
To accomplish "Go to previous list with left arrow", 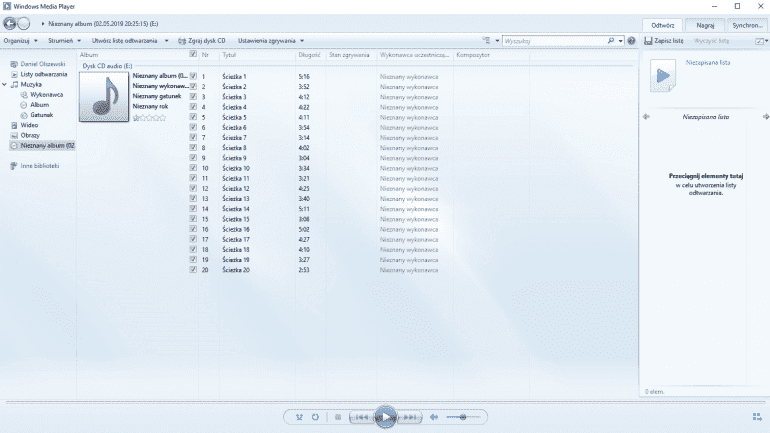I will click(x=646, y=117).
